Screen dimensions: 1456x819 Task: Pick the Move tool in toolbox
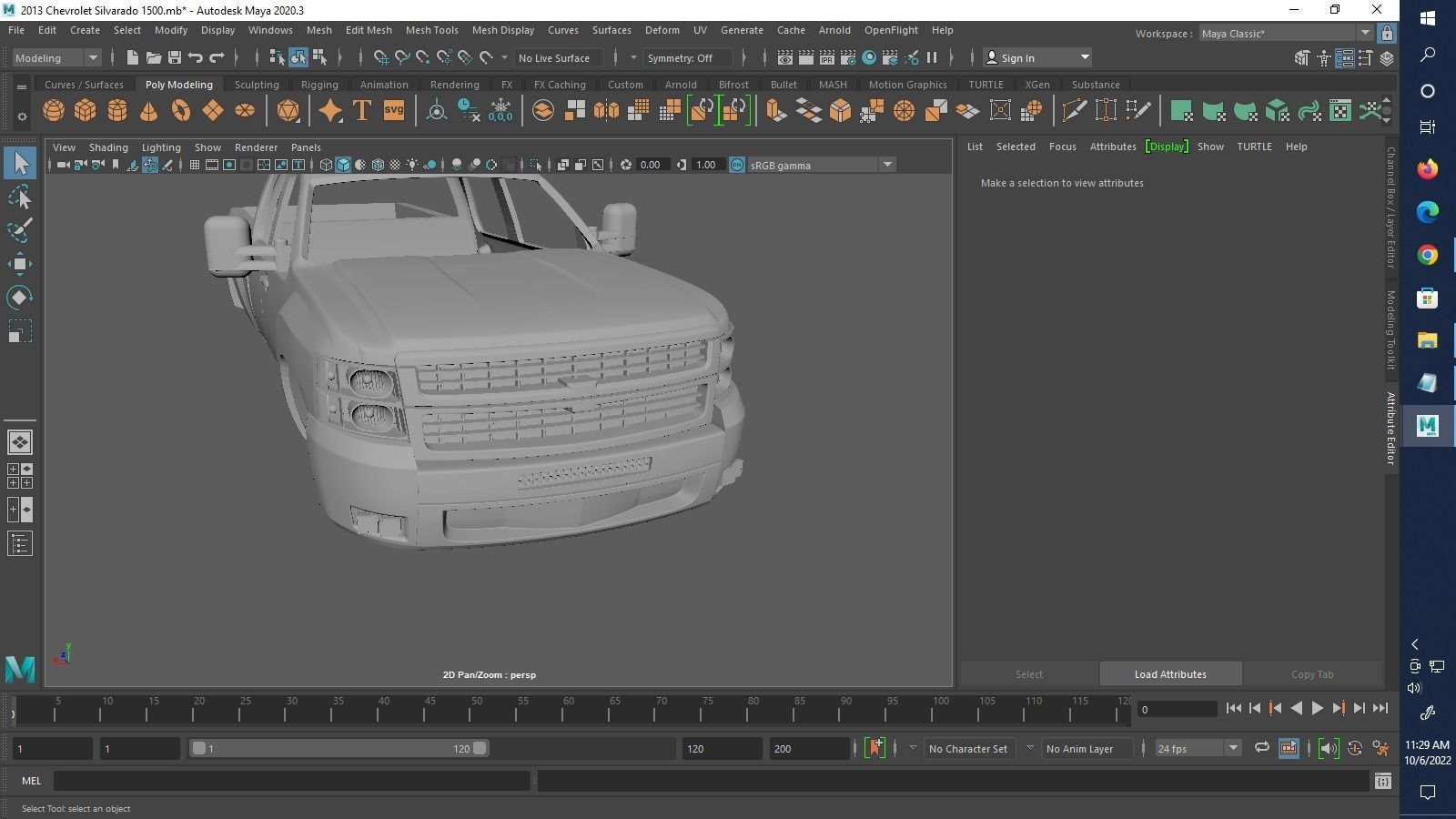20,264
